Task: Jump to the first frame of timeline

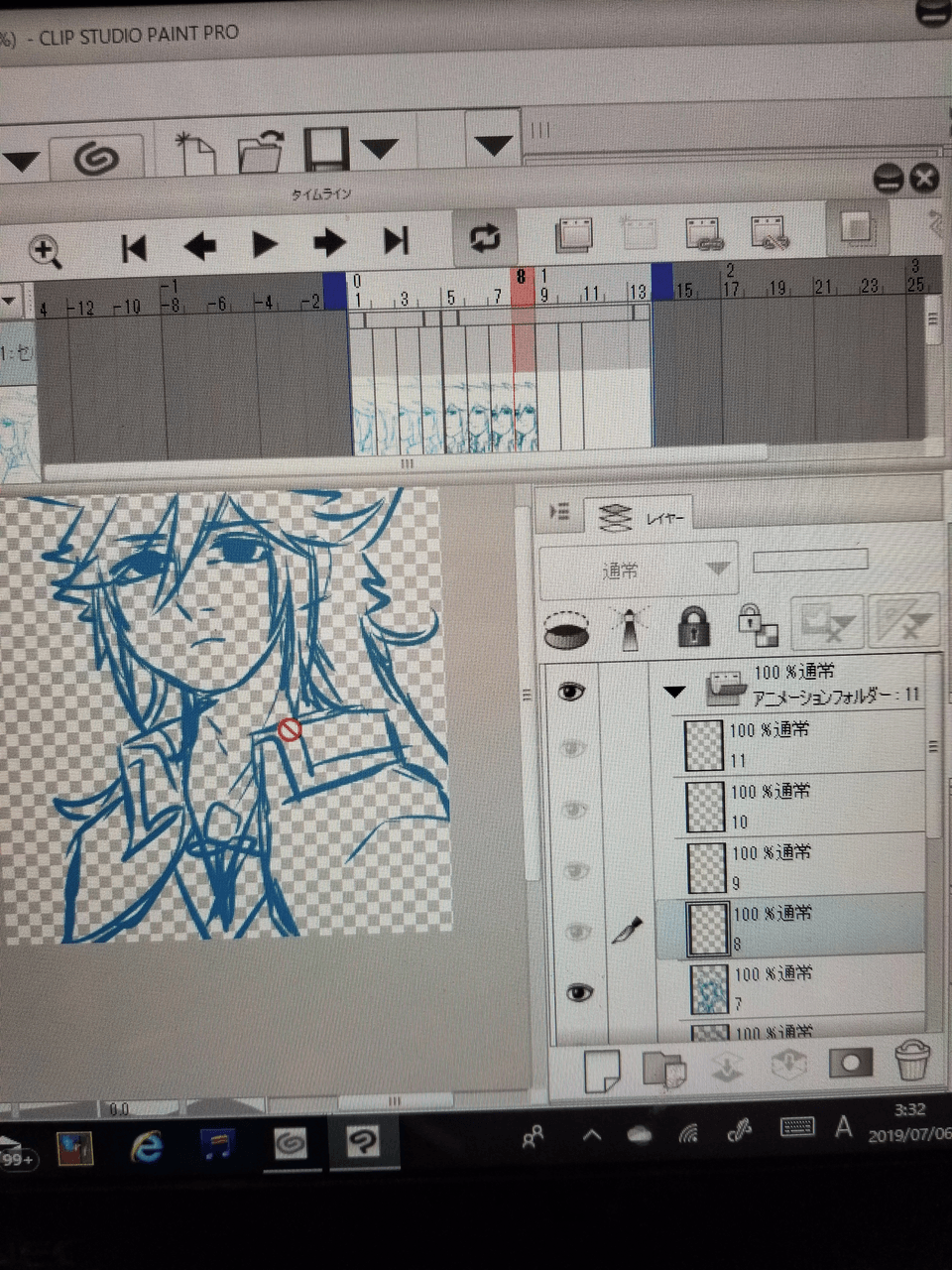Action: tap(134, 247)
